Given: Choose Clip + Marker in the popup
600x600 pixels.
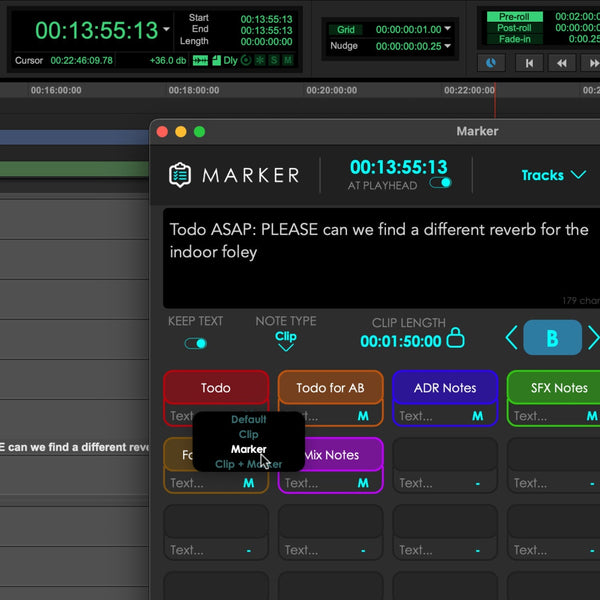Looking at the screenshot, I should click(x=248, y=464).
